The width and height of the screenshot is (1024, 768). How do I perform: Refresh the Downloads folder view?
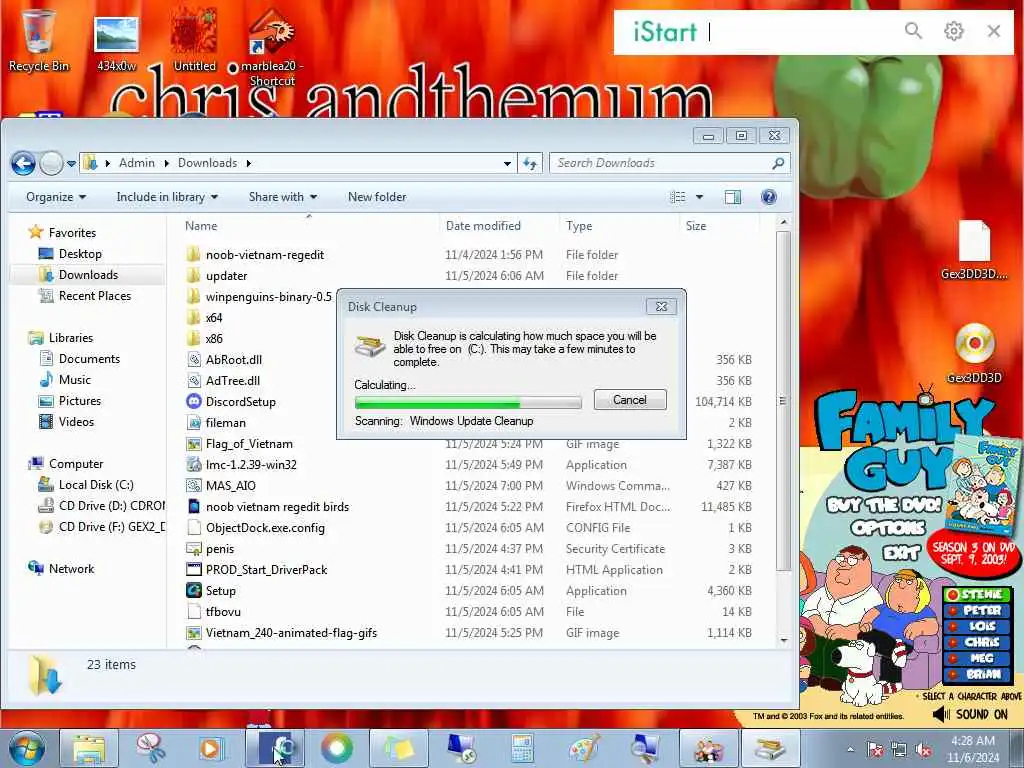point(530,163)
